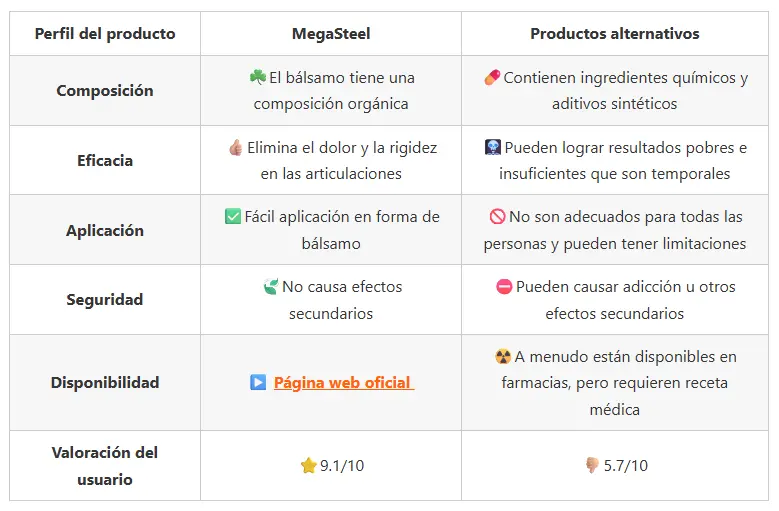Click the radioactive icon beside 'A menudo están'
The image size is (779, 511).
coord(503,356)
